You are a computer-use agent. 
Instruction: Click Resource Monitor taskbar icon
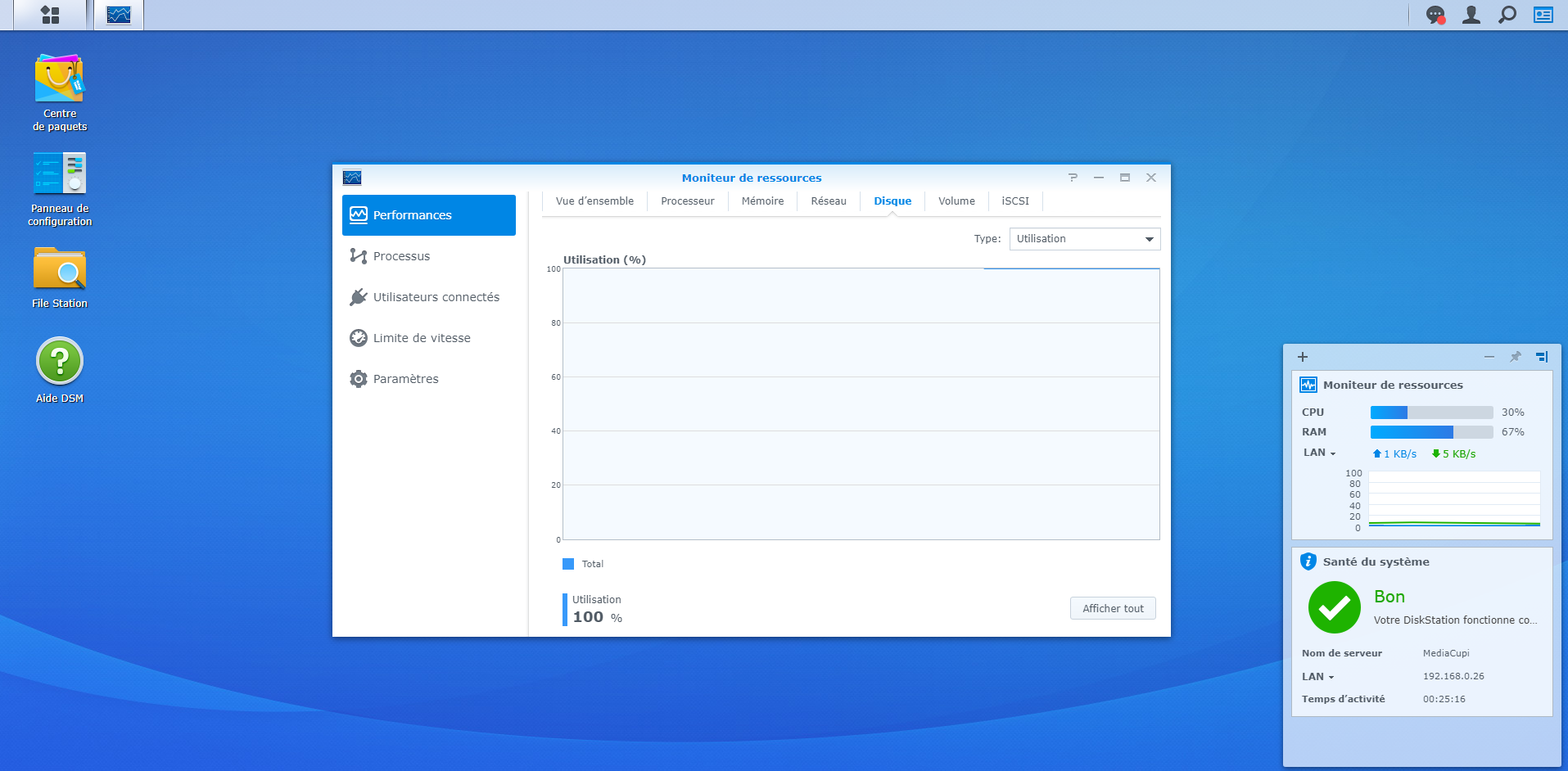[119, 15]
